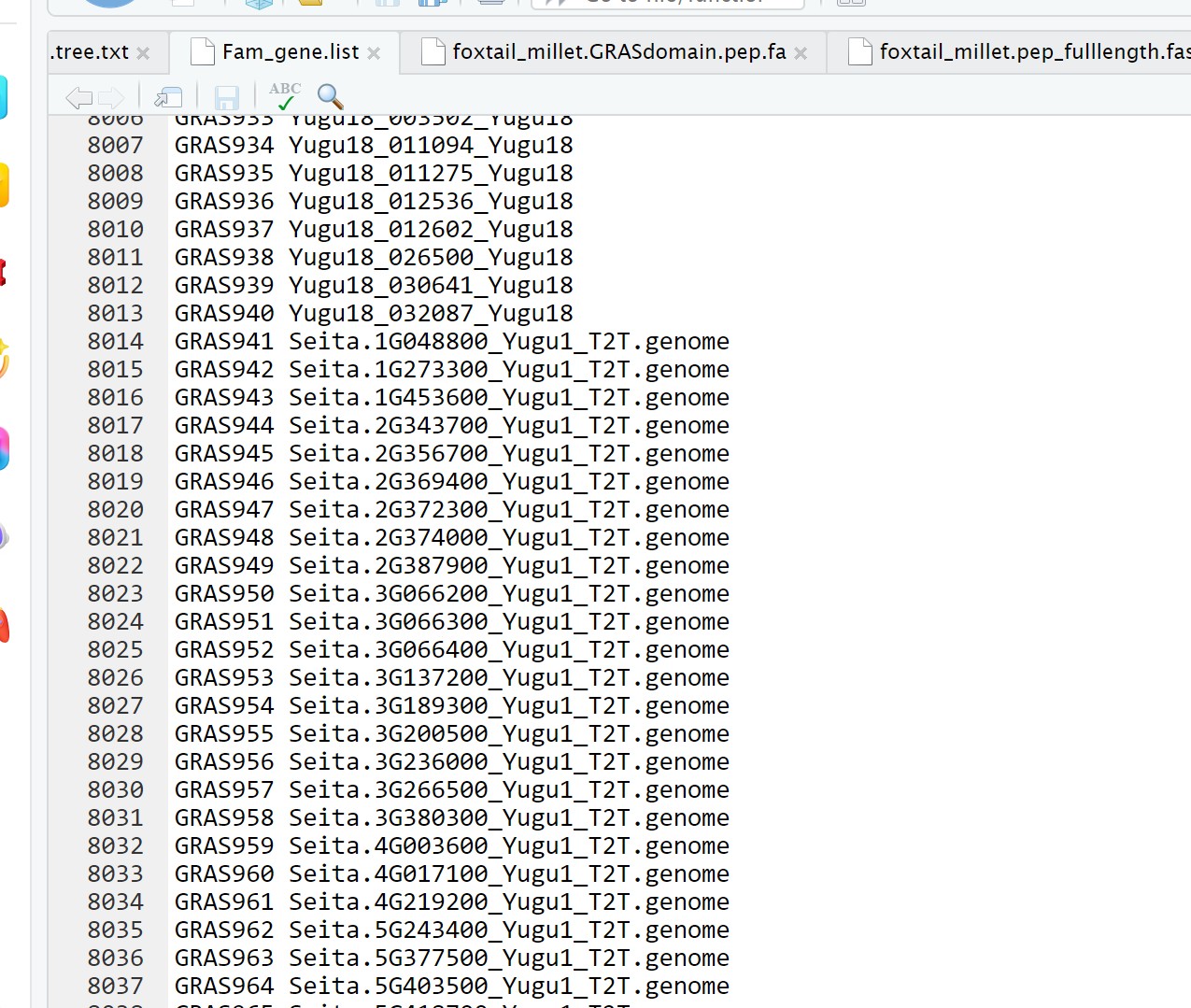Click GRAS946 identifier
This screenshot has height=1008, width=1191.
pyautogui.click(x=224, y=482)
